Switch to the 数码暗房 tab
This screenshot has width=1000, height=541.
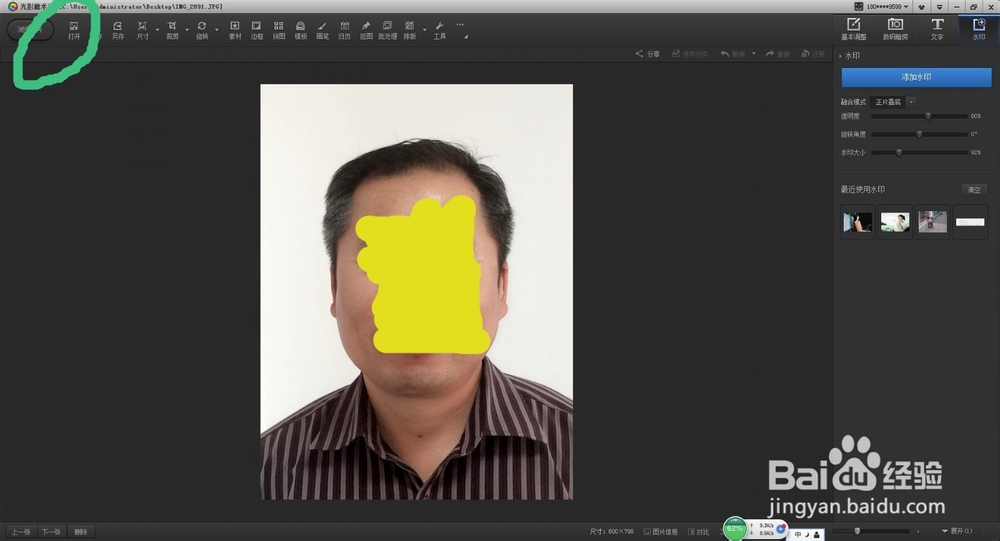pyautogui.click(x=895, y=29)
